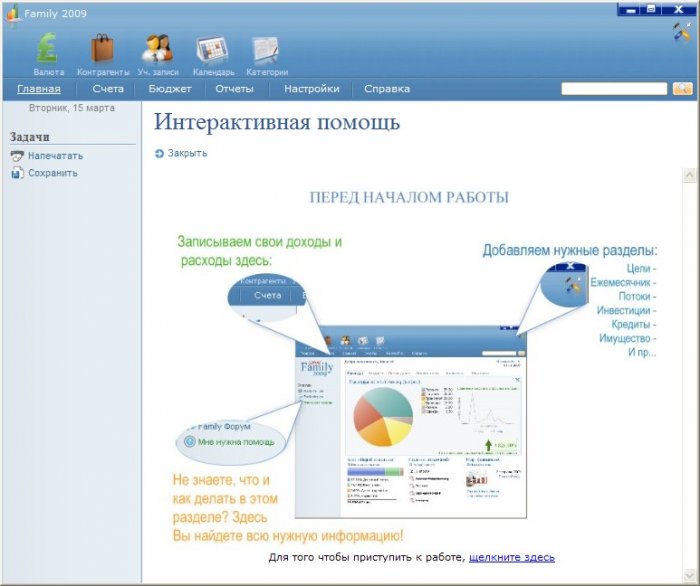Screen dimensions: 700x586
Task: Click the scrollbar up arrow
Action: [x=689, y=175]
